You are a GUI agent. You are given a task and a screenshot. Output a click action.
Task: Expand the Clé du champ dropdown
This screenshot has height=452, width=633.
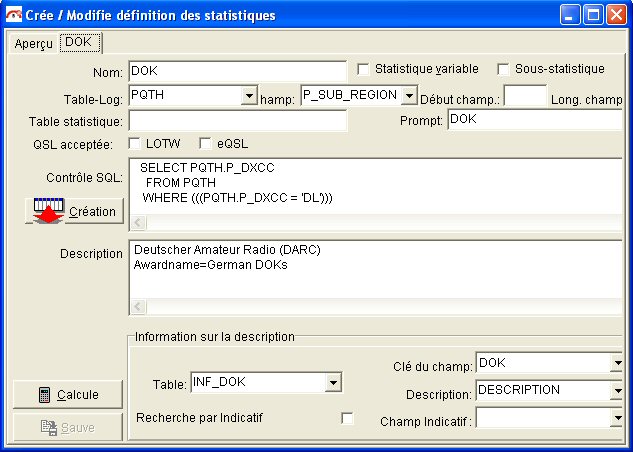[617, 363]
